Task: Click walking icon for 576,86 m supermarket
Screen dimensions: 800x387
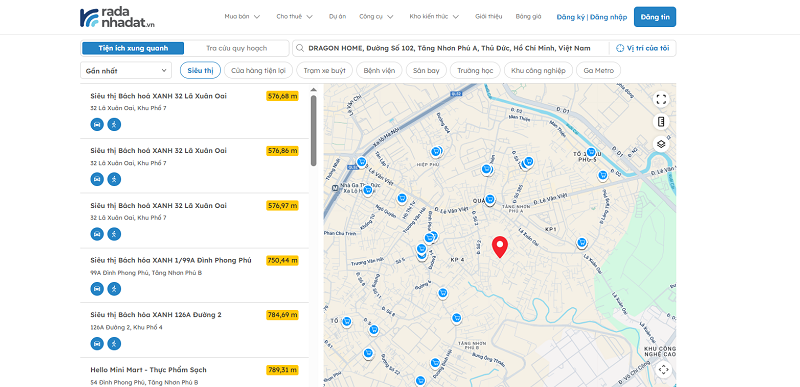Action: coord(114,179)
